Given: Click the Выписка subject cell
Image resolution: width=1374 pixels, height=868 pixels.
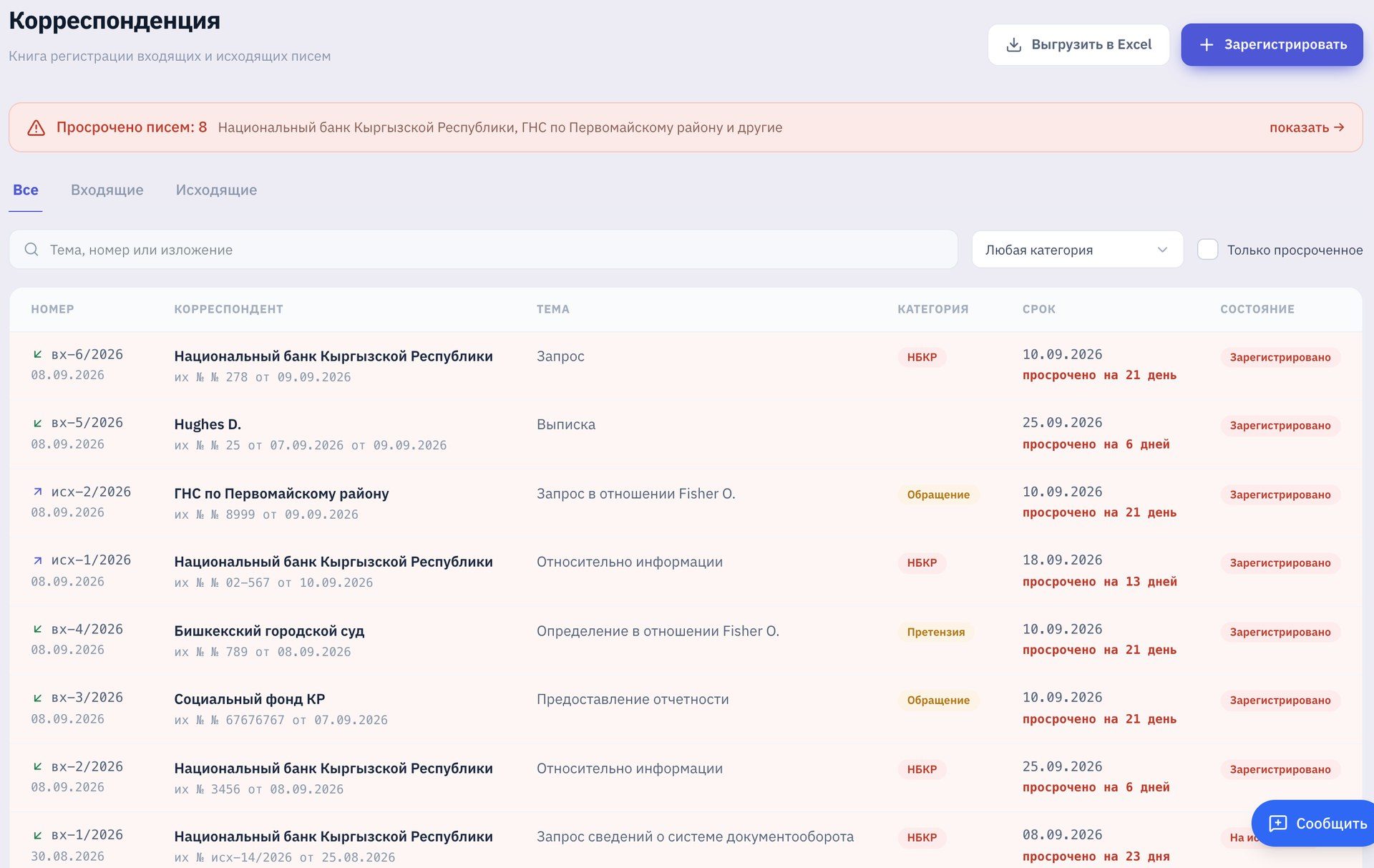Looking at the screenshot, I should click(565, 424).
